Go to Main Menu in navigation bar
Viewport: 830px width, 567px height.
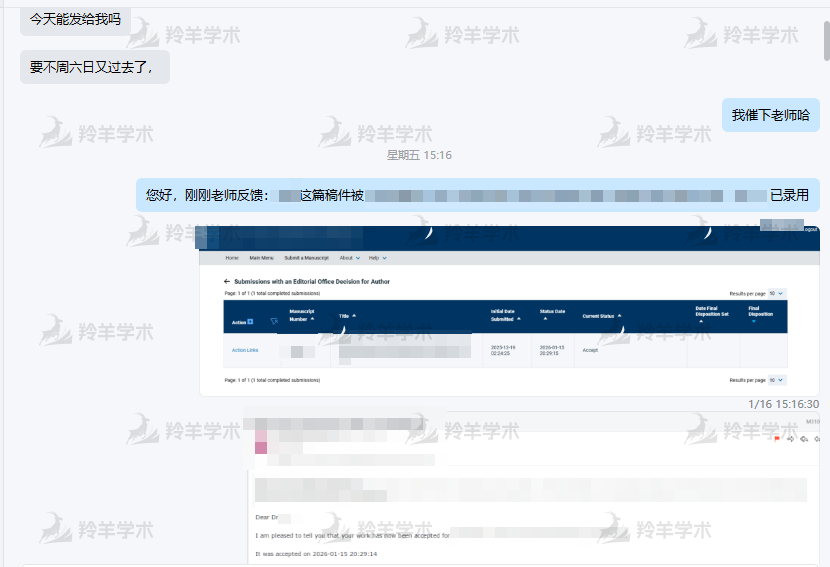[x=262, y=258]
